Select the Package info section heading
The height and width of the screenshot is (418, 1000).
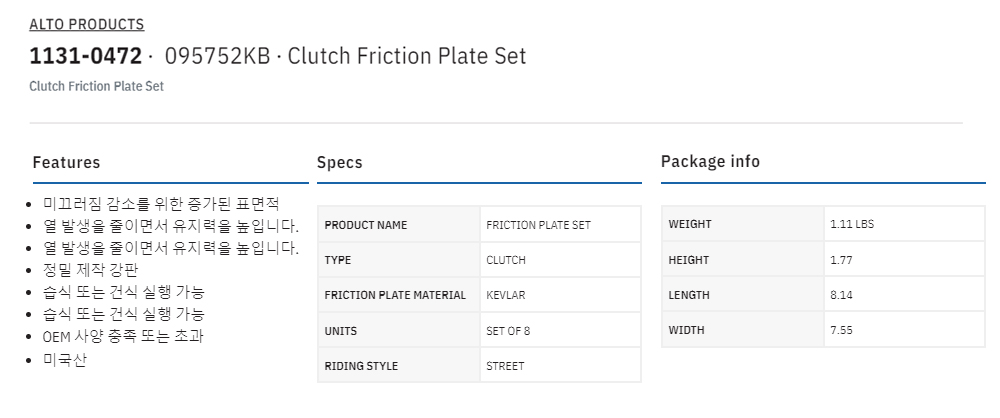(710, 161)
